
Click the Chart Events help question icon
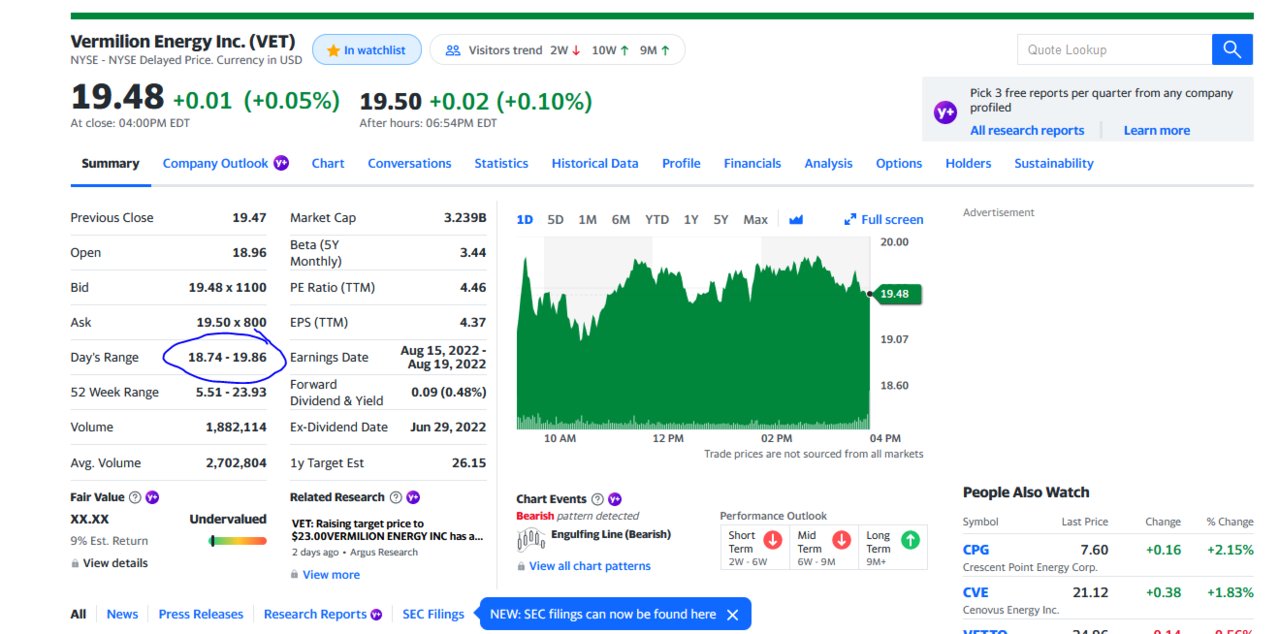pos(597,499)
